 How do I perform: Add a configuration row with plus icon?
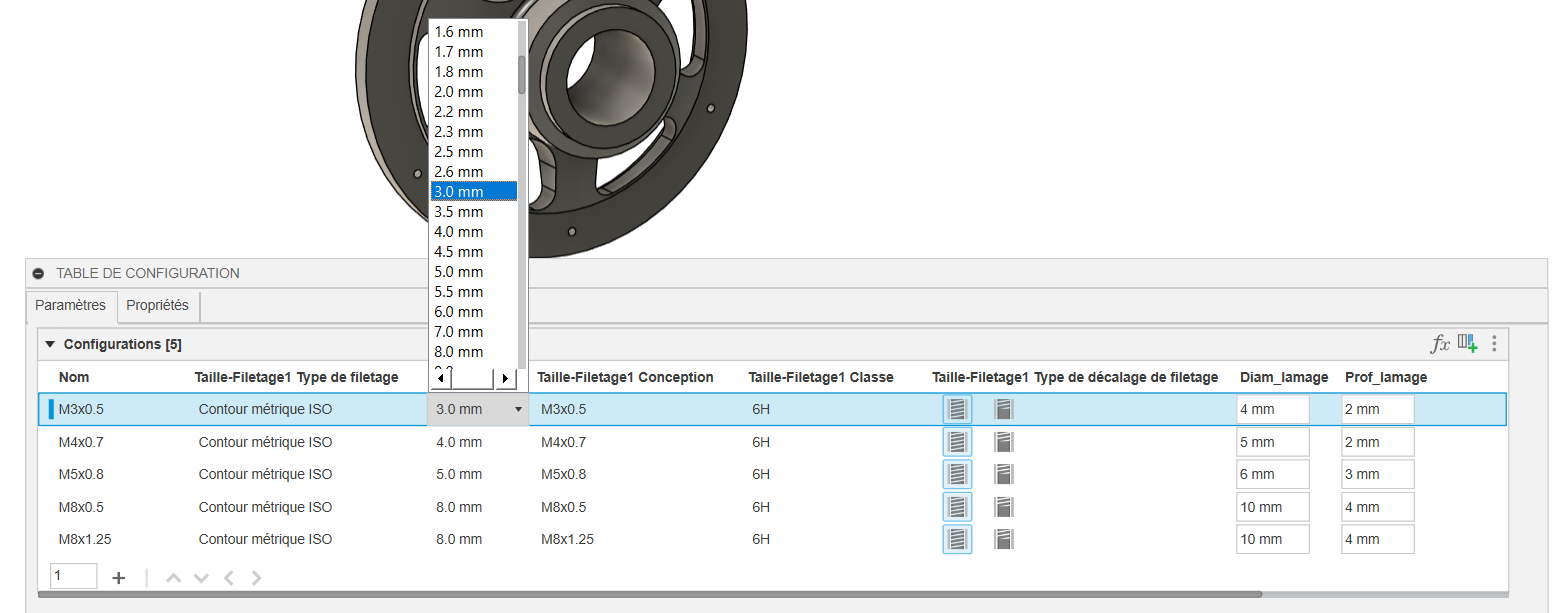pos(118,577)
